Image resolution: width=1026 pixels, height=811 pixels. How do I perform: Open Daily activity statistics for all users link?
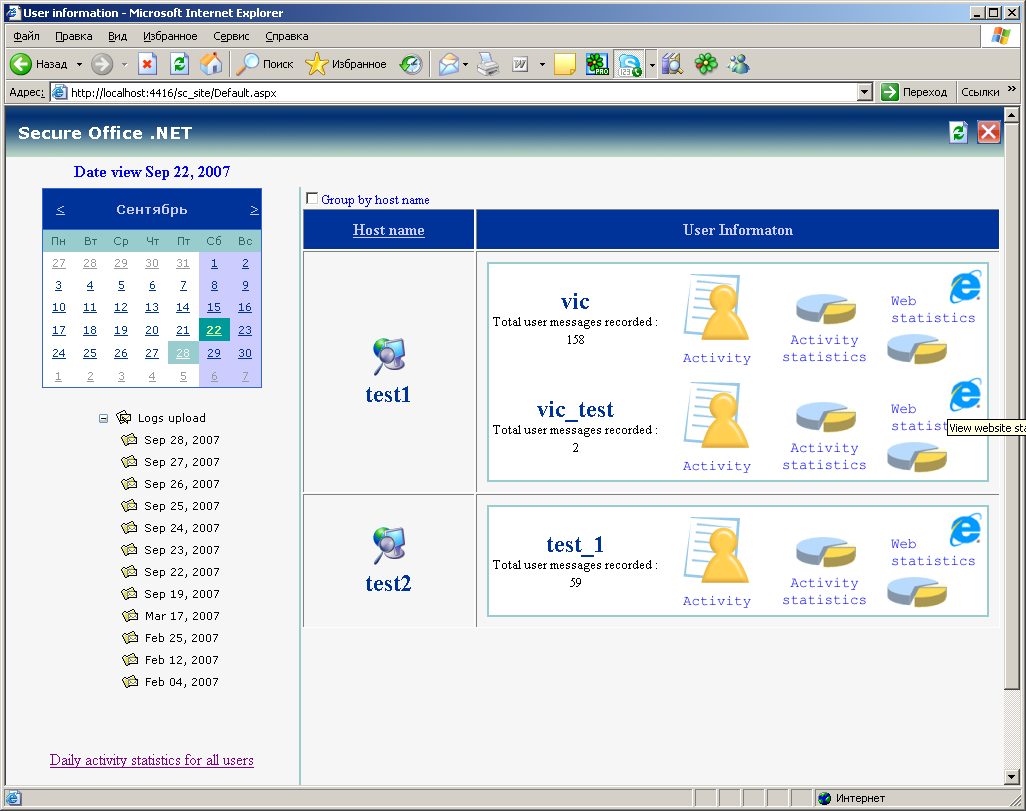coord(152,760)
